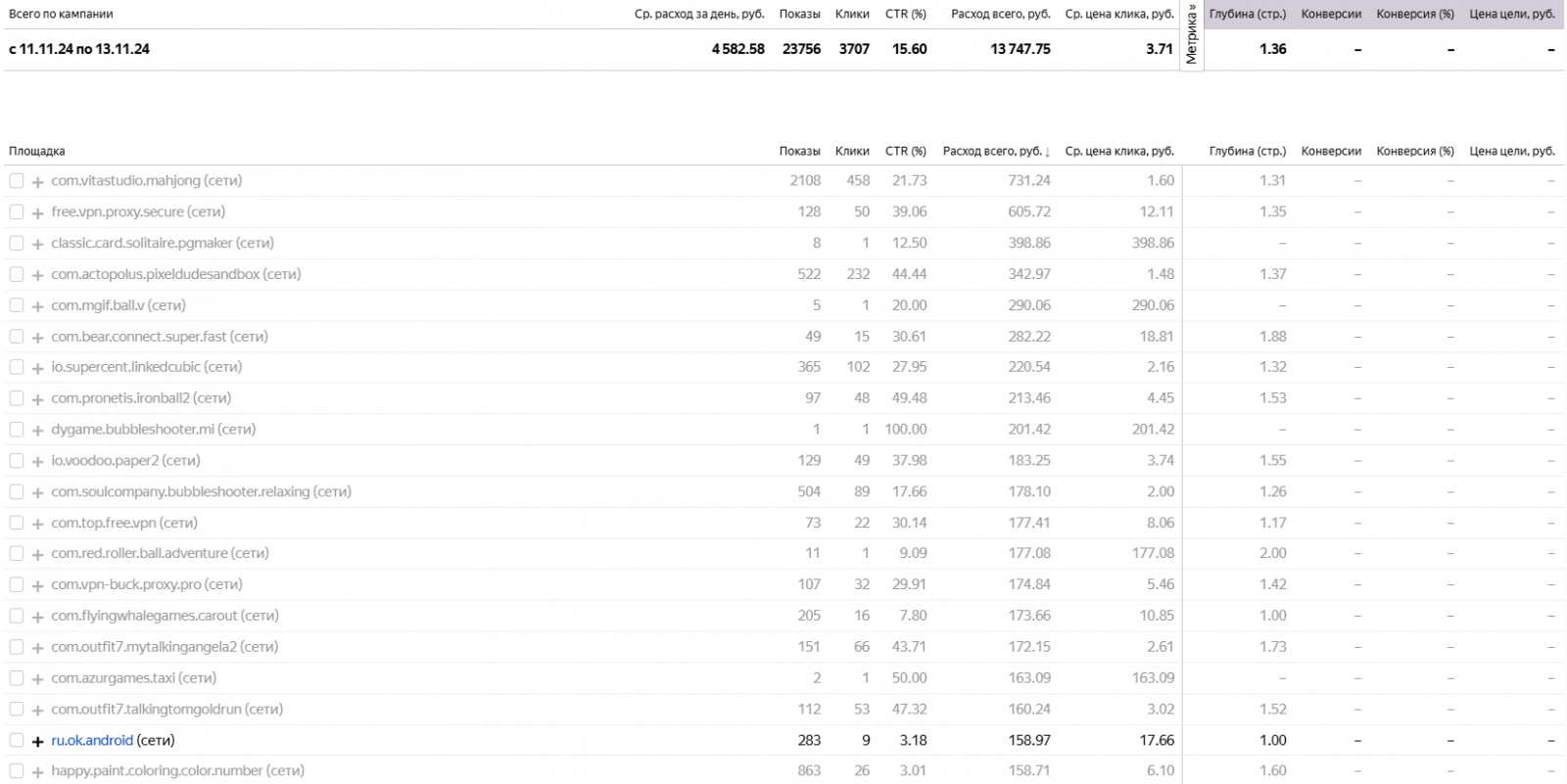Image resolution: width=1567 pixels, height=784 pixels.
Task: Click the daily spend value 4 582.58
Action: (x=738, y=49)
